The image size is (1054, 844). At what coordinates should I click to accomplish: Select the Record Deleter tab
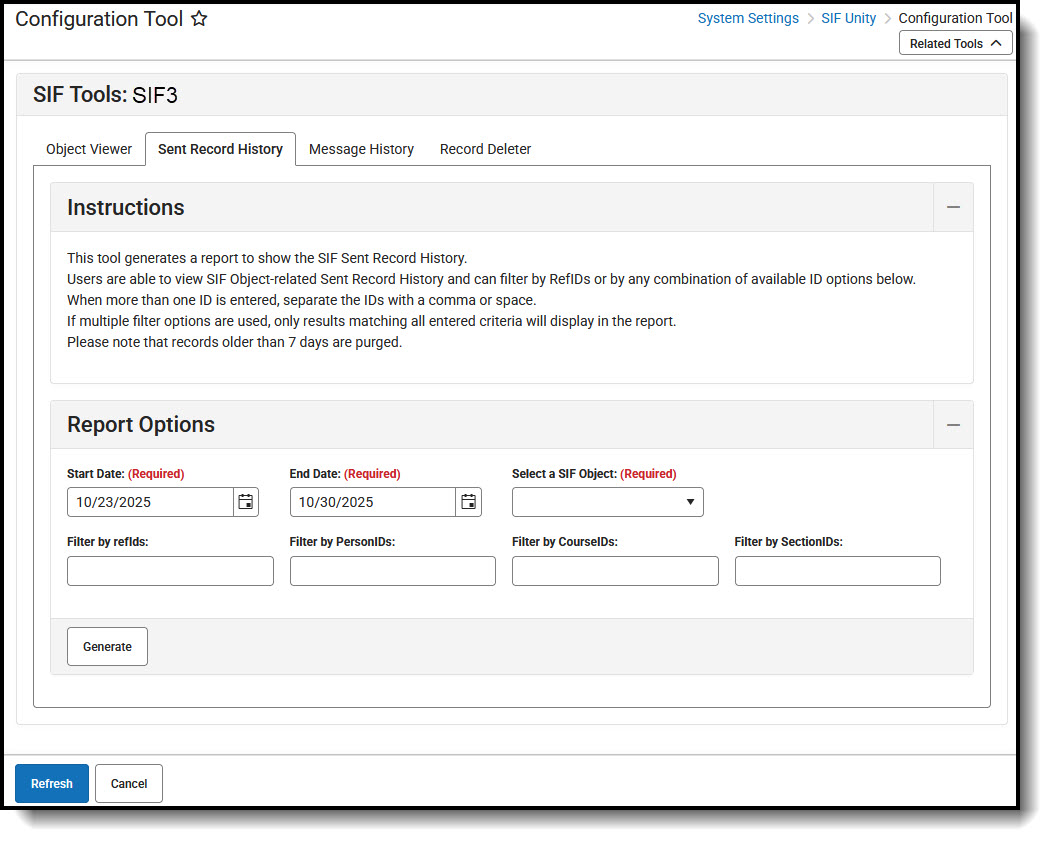(x=485, y=149)
